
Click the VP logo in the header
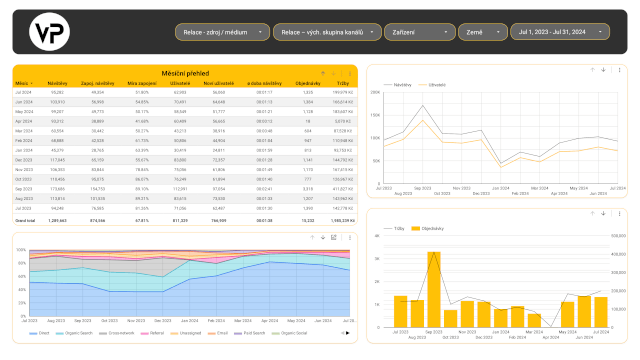[x=49, y=32]
